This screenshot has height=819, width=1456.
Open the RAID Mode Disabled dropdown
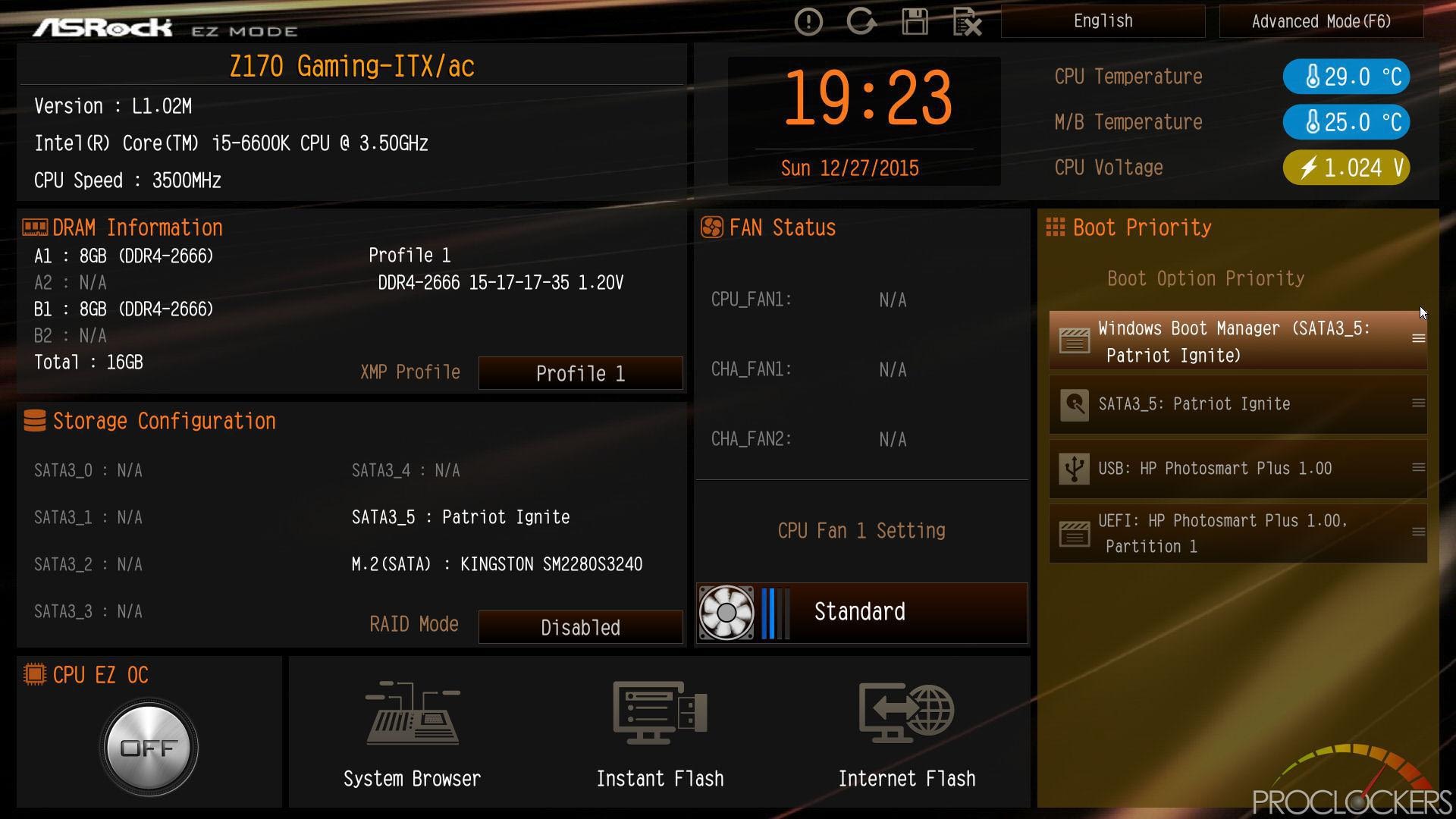tap(580, 627)
